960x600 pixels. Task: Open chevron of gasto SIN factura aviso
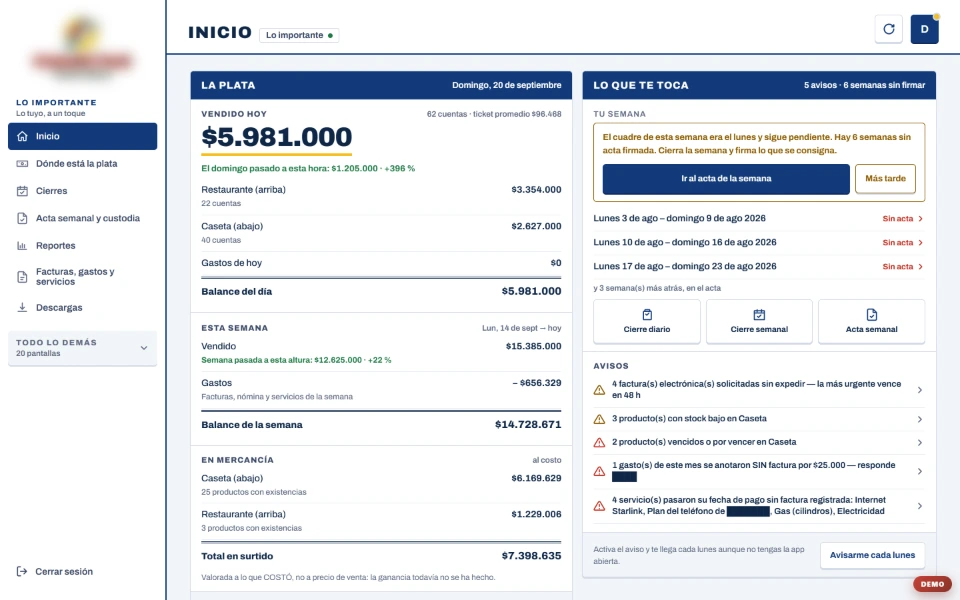click(920, 471)
